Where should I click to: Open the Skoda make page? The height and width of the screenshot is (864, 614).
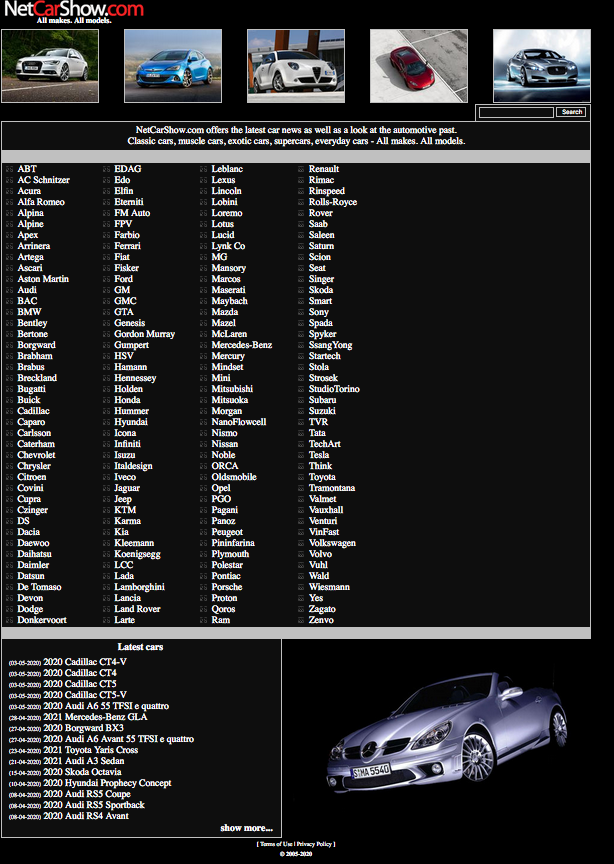tap(321, 290)
